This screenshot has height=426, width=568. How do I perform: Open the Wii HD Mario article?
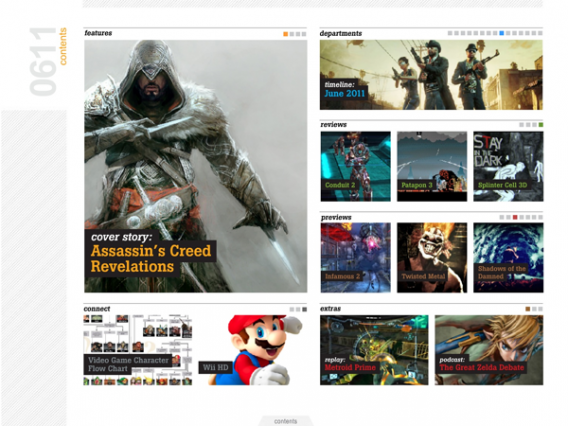252,350
